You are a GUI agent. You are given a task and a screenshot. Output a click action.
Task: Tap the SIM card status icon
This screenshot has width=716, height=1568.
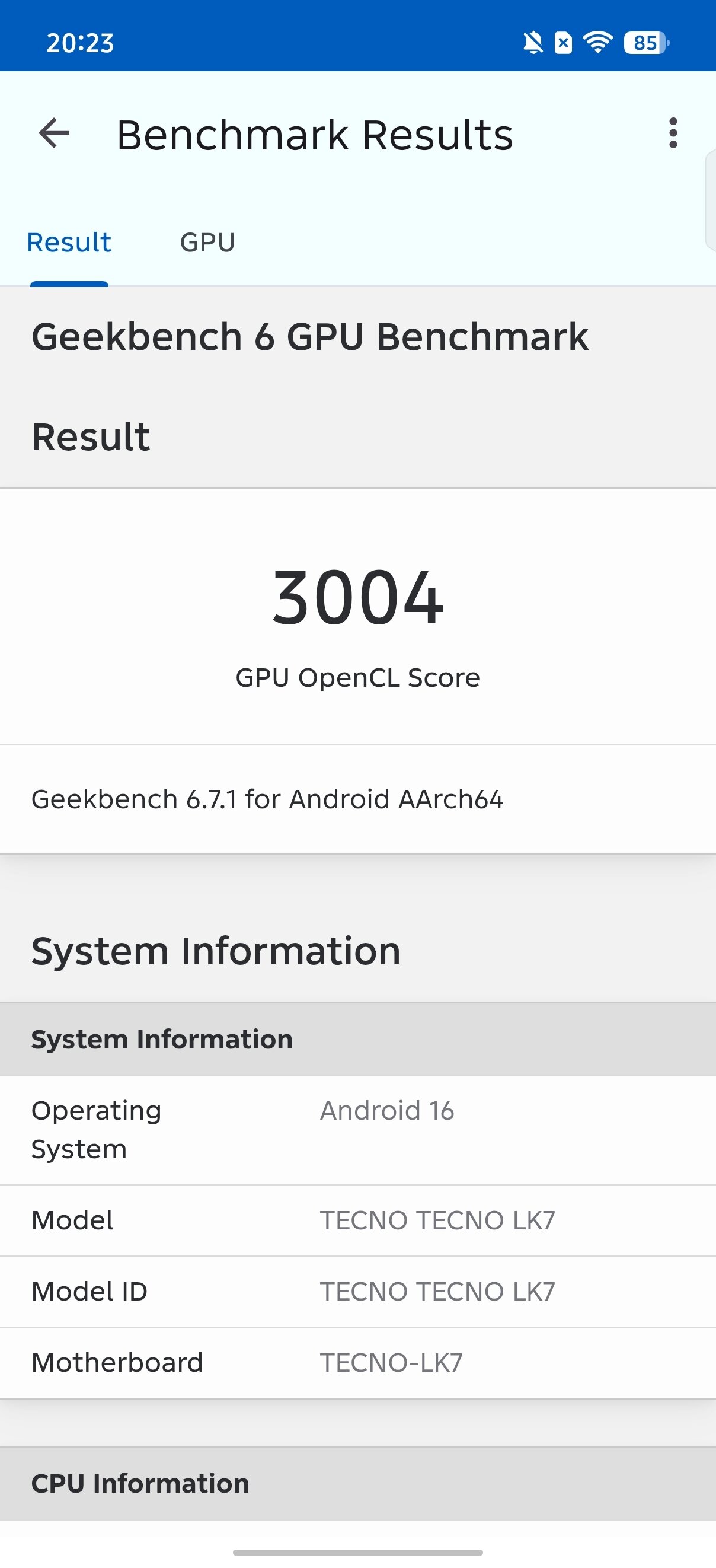pos(563,43)
